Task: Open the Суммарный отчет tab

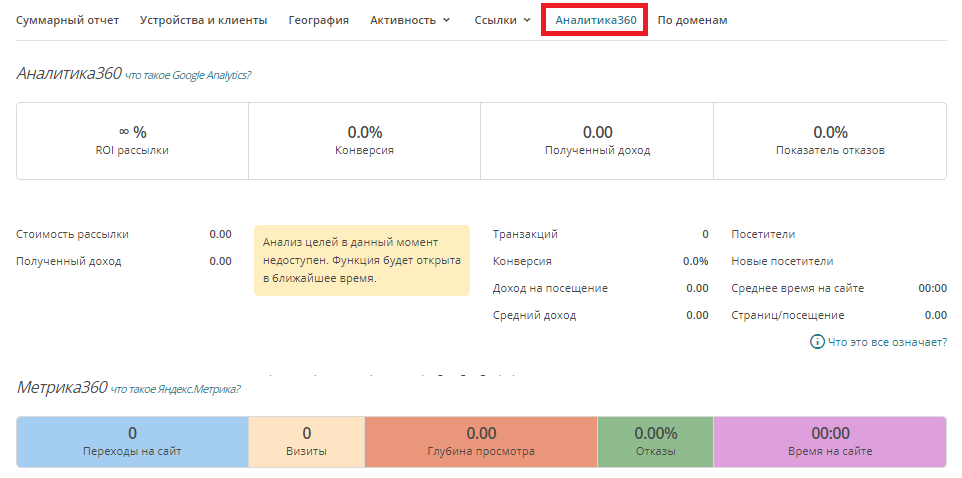Action: click(67, 20)
